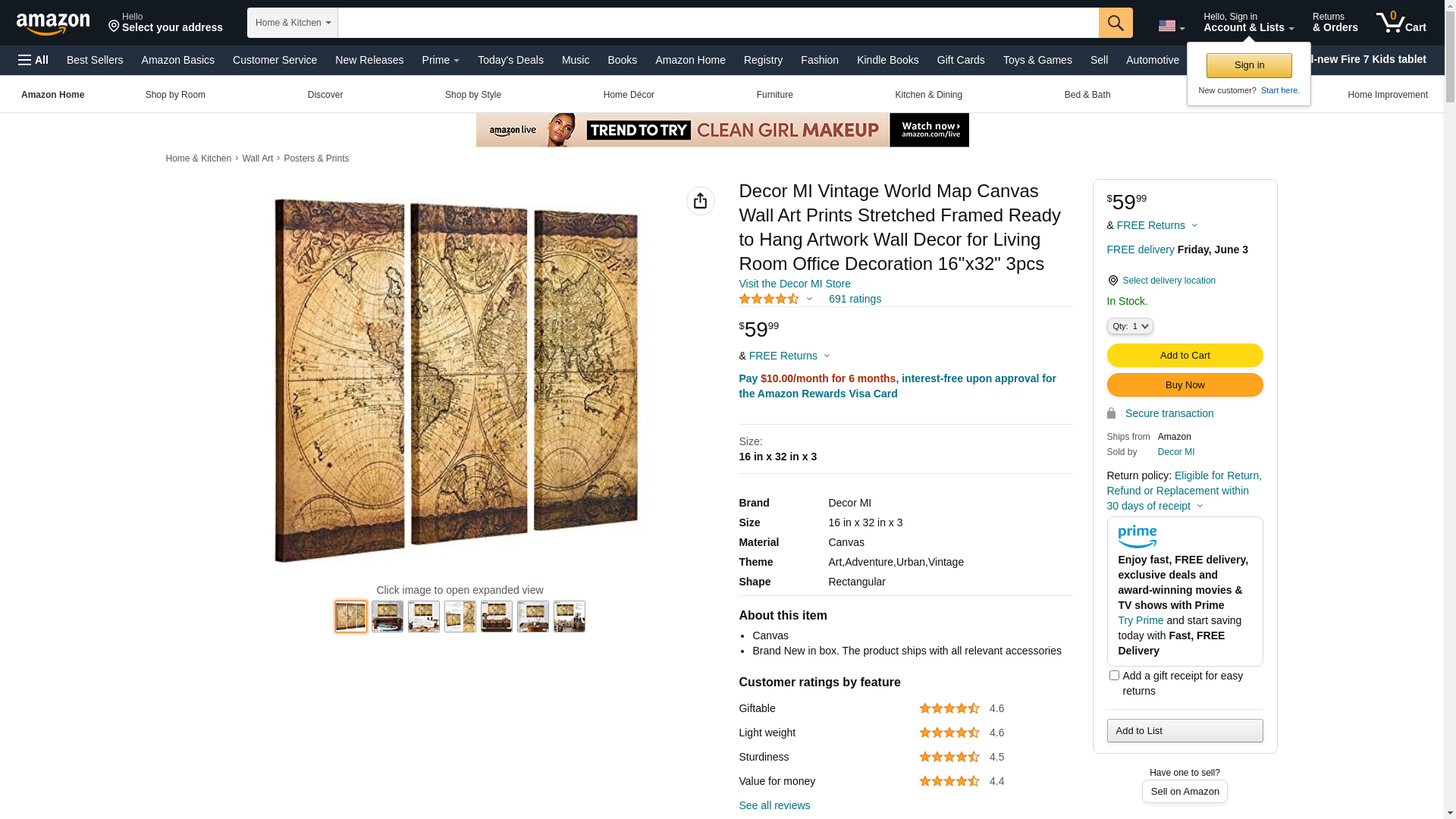Click the share icon beside product image
Viewport: 1456px width, 819px height.
tap(700, 201)
